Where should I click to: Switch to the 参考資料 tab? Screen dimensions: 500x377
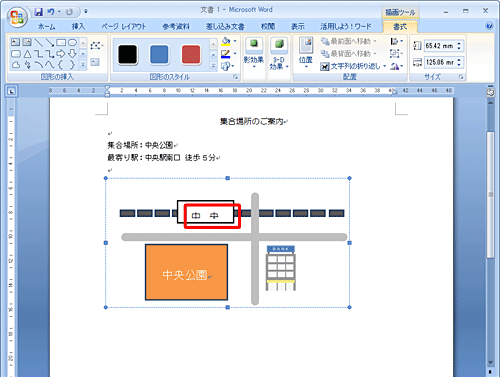(176, 26)
